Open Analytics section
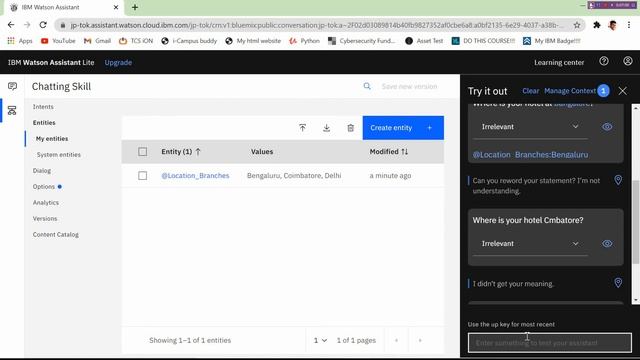The height and width of the screenshot is (360, 640). tap(46, 202)
